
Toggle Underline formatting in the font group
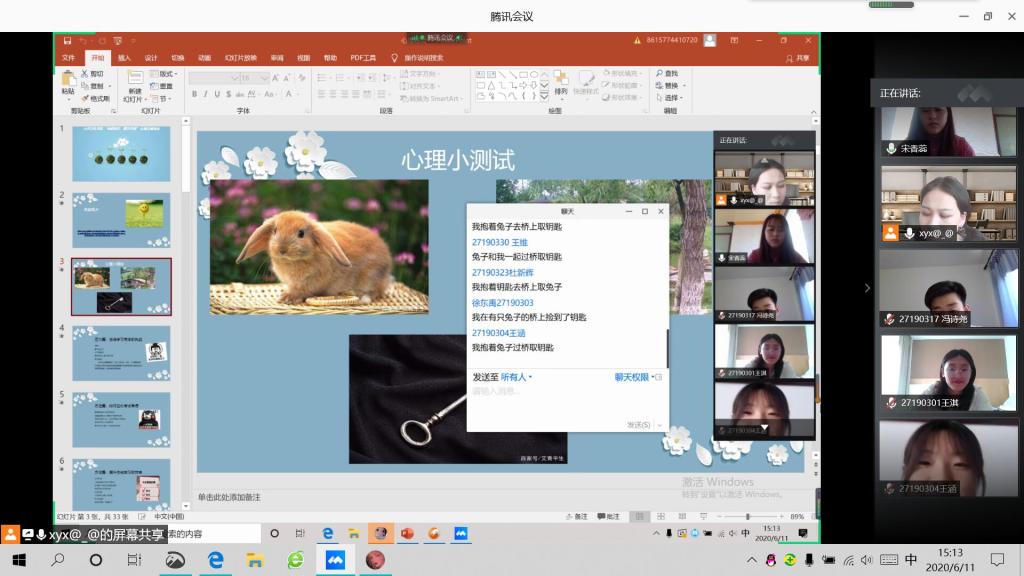[x=217, y=94]
